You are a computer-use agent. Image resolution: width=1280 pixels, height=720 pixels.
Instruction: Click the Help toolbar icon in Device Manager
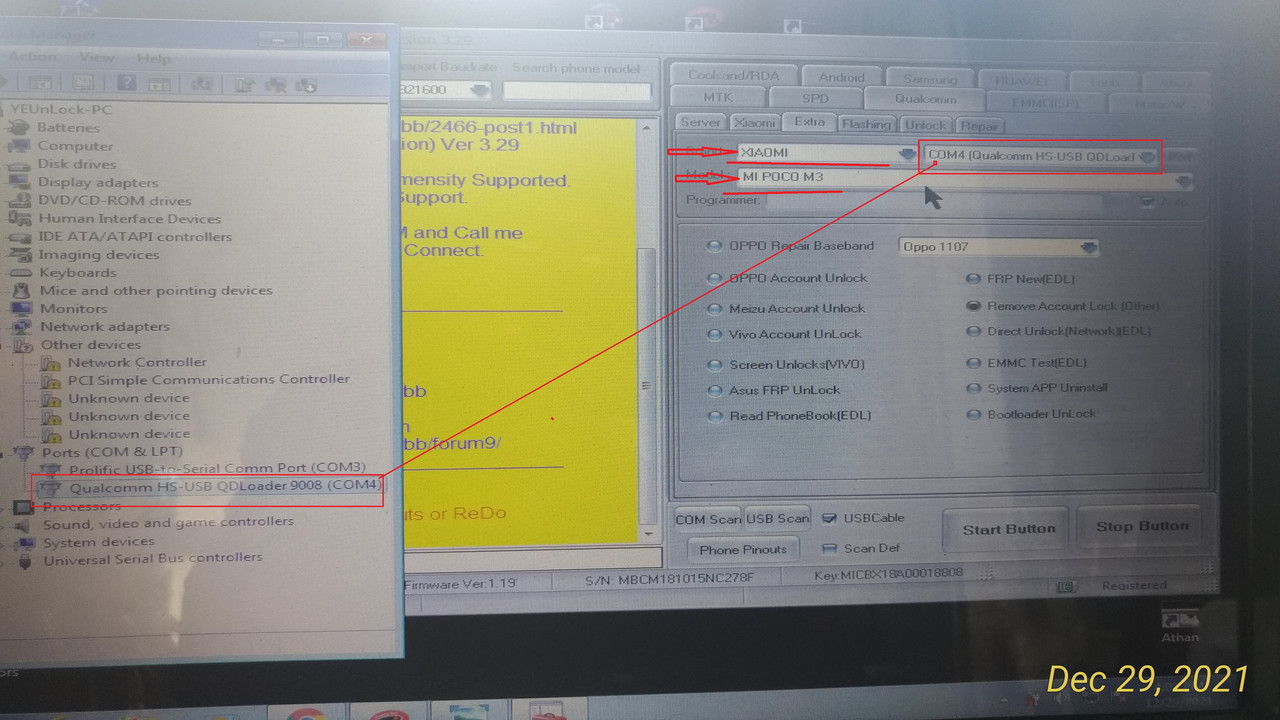point(126,83)
